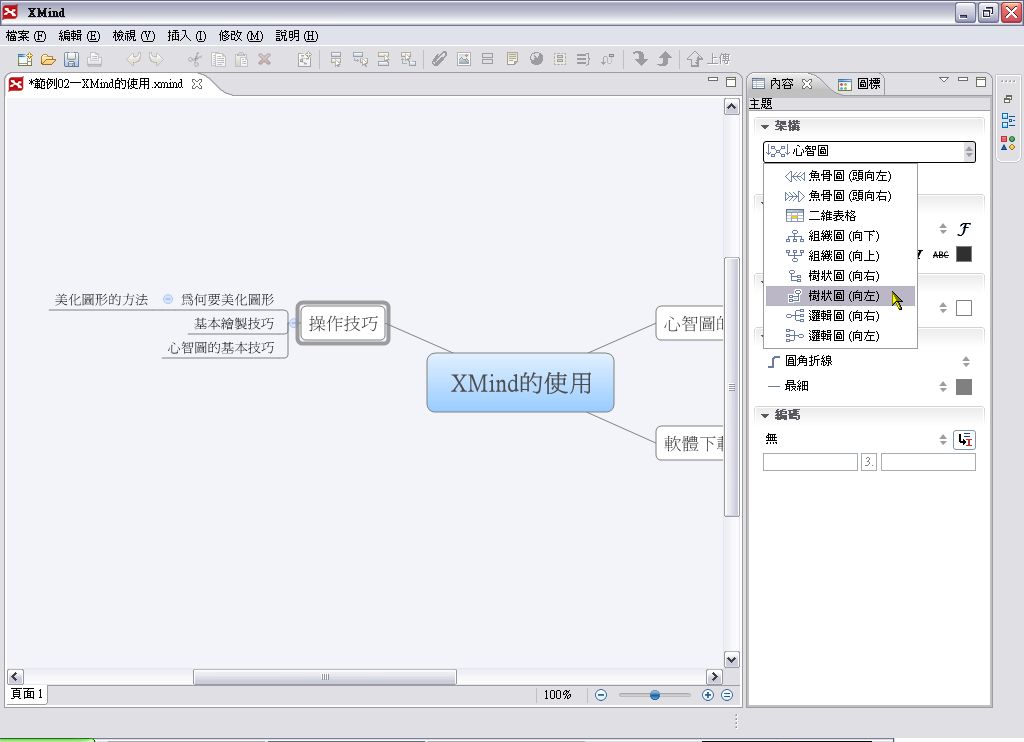
Task: Choose 邏輯圖 (向右) structure
Action: (840, 315)
